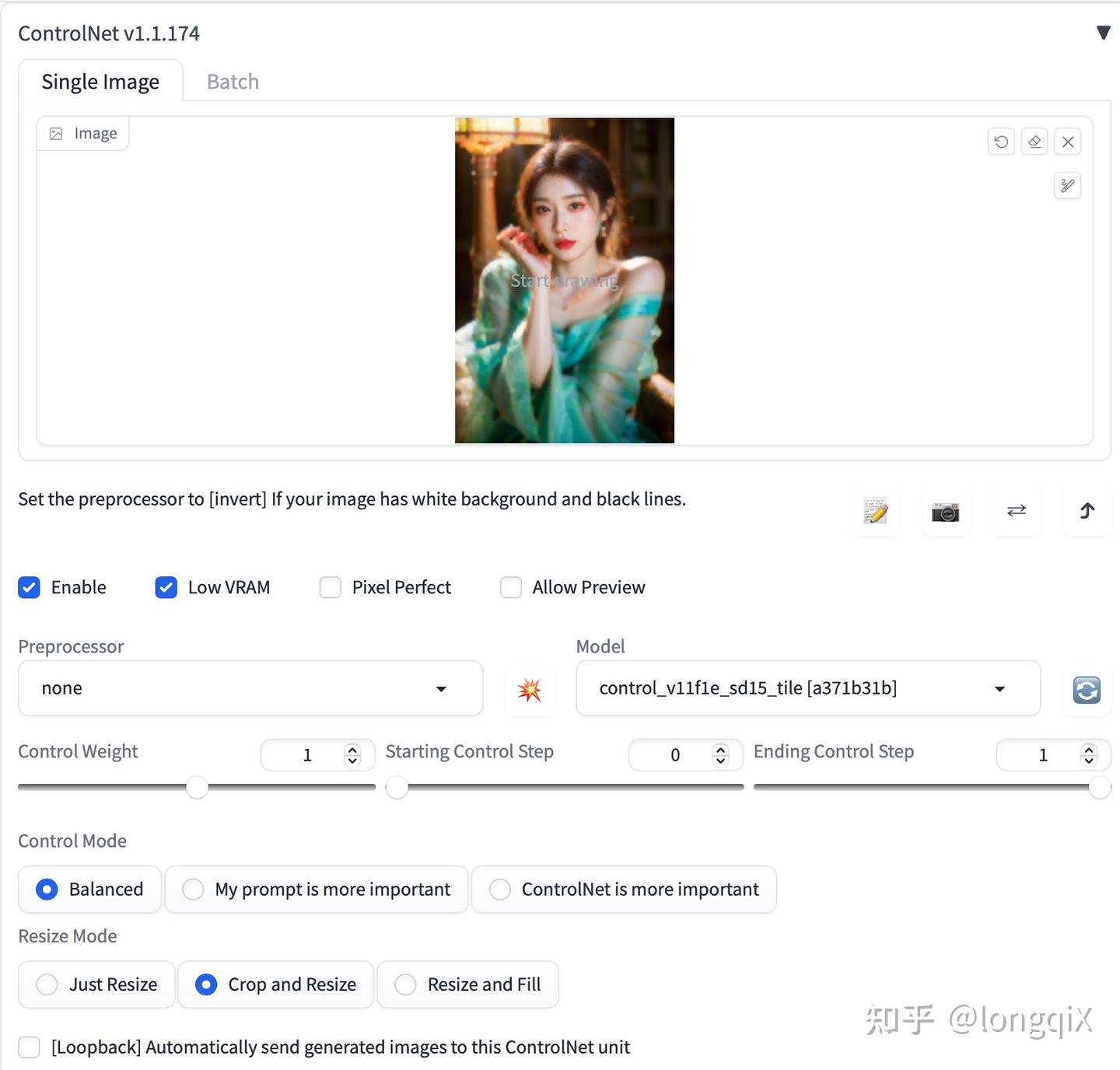Viewport: 1120px width, 1070px height.
Task: Send image dimensions using the up-arrow icon
Action: 1087,511
